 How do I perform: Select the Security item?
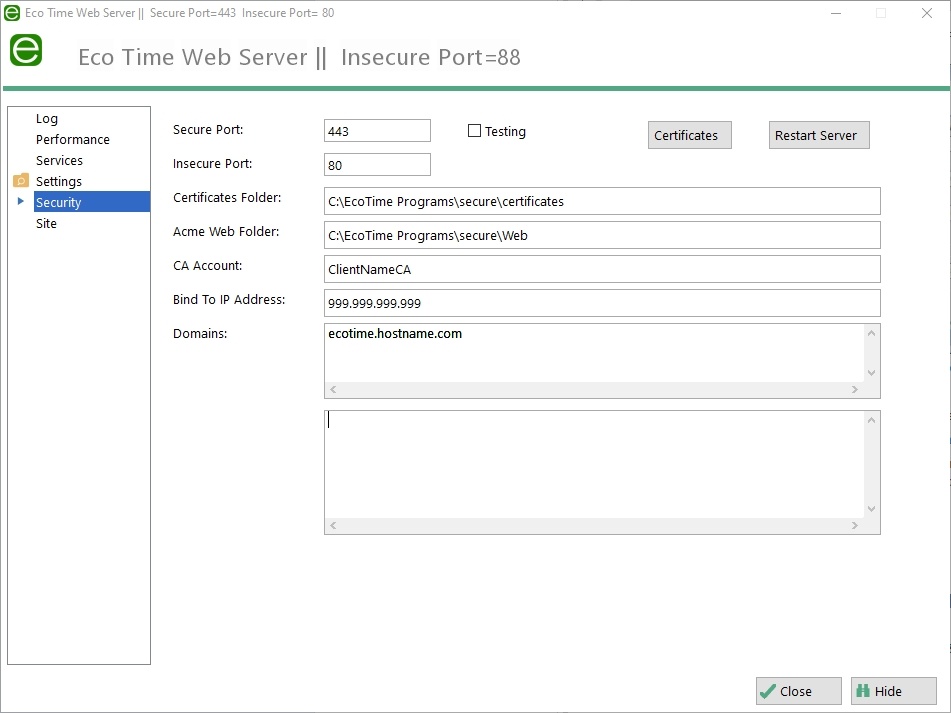[92, 202]
